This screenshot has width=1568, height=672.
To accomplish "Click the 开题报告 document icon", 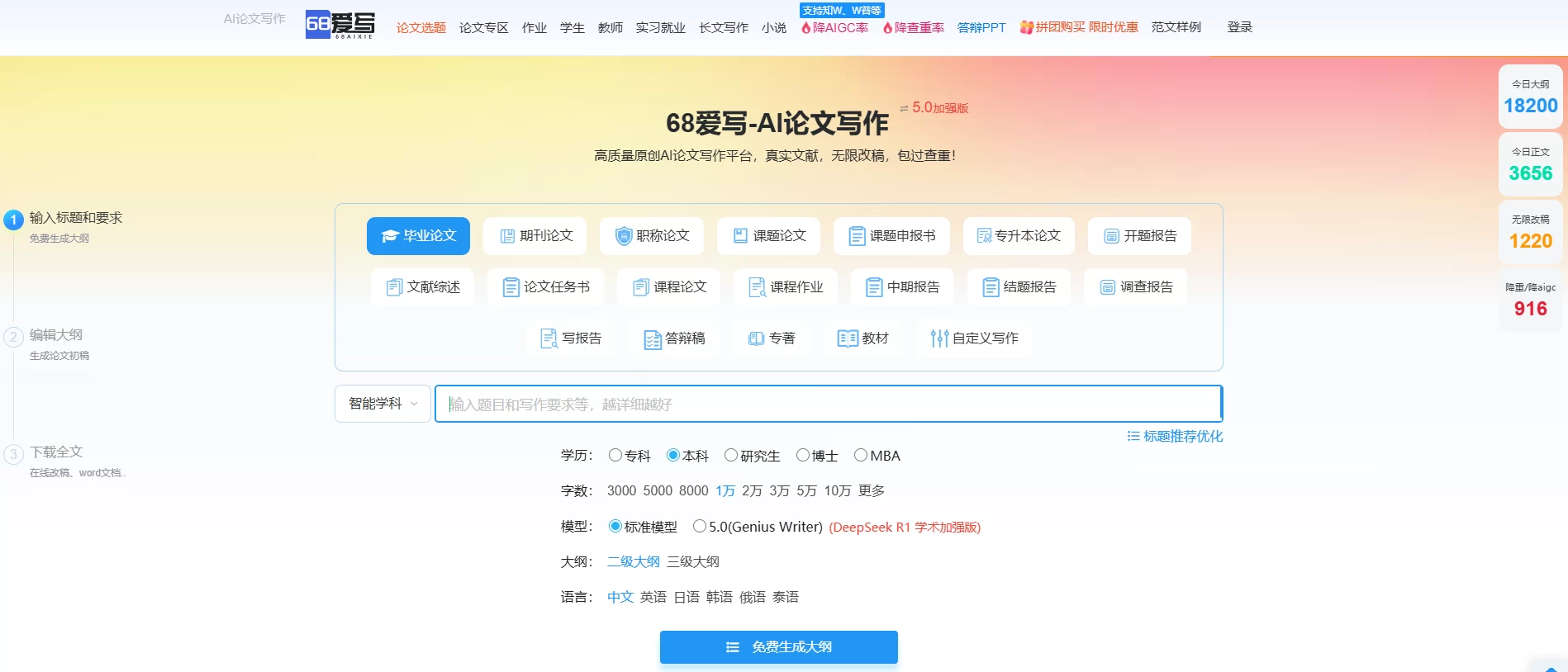I will coord(1111,236).
